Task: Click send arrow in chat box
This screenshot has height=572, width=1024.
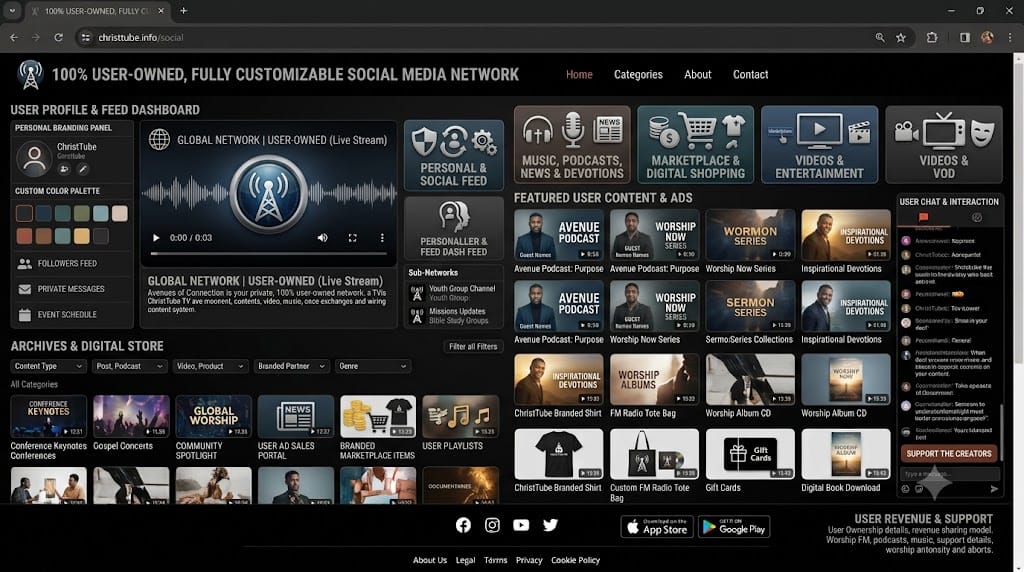Action: (994, 488)
